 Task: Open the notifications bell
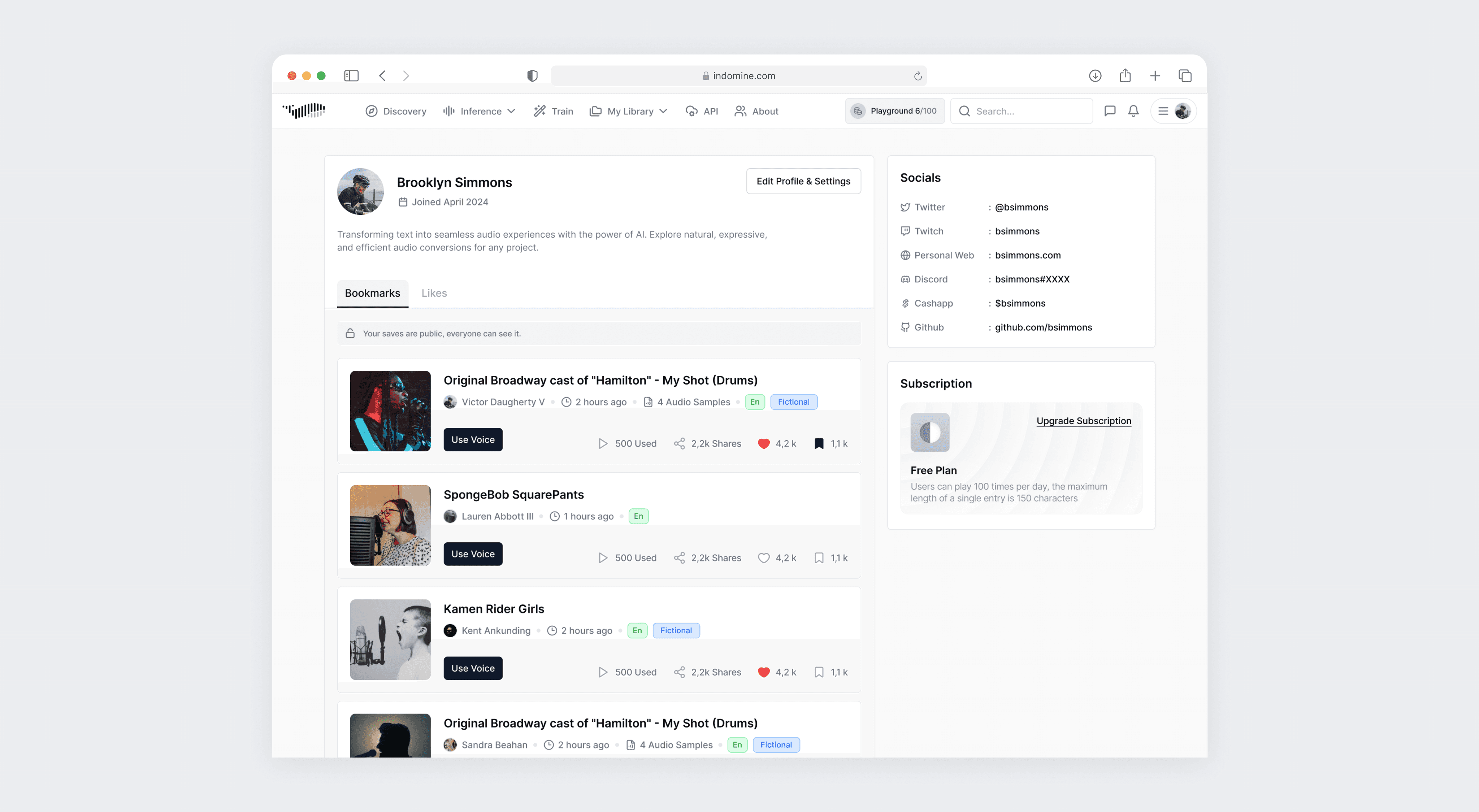1133,111
